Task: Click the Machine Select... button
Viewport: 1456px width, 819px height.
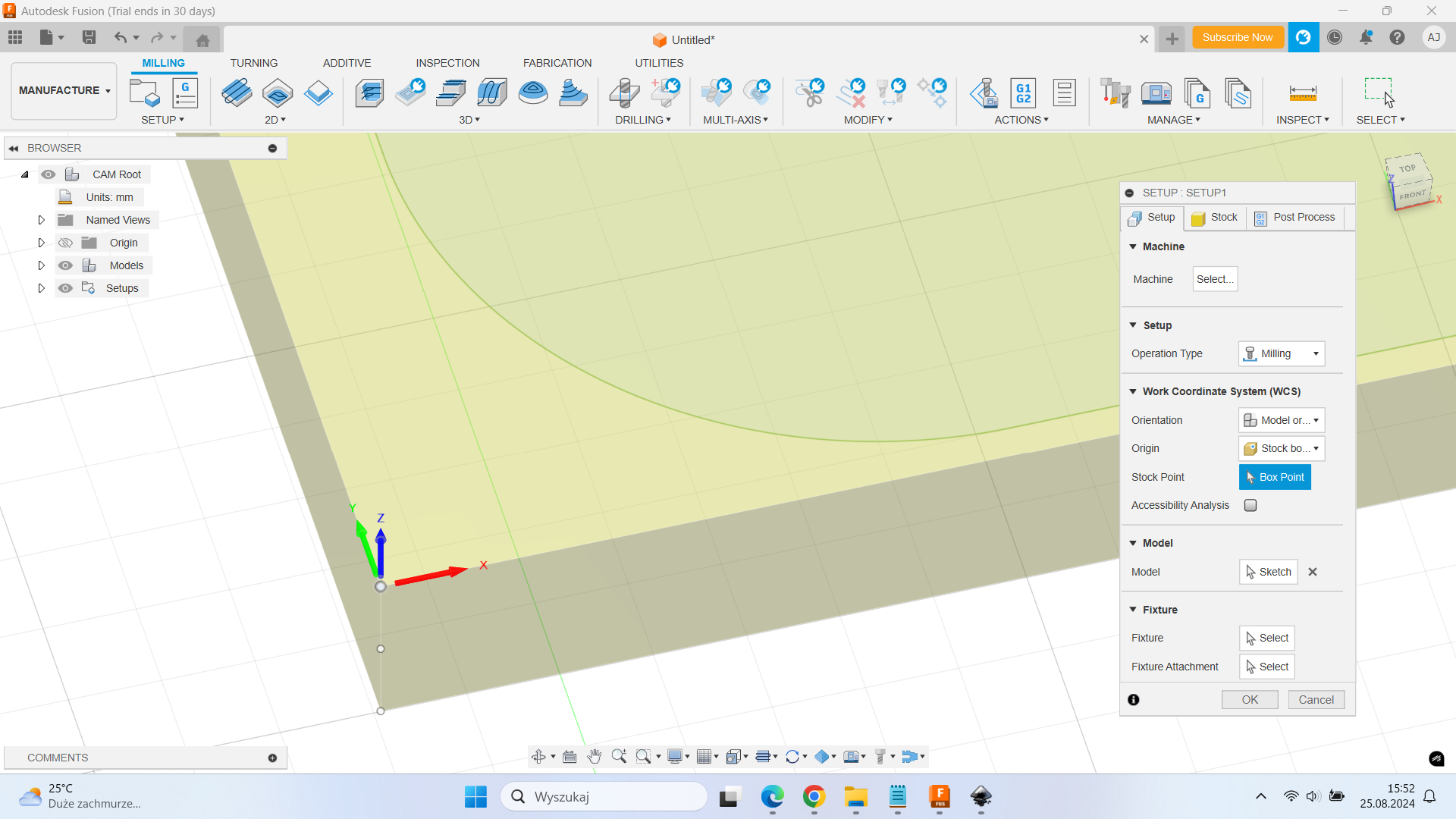Action: pos(1215,279)
